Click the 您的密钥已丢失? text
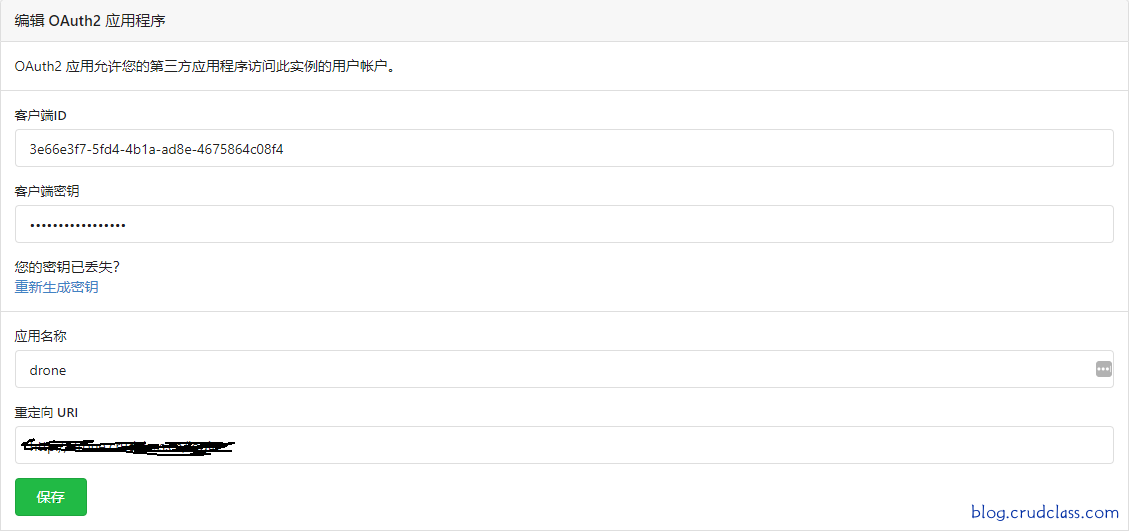1129x532 pixels. click(x=67, y=267)
